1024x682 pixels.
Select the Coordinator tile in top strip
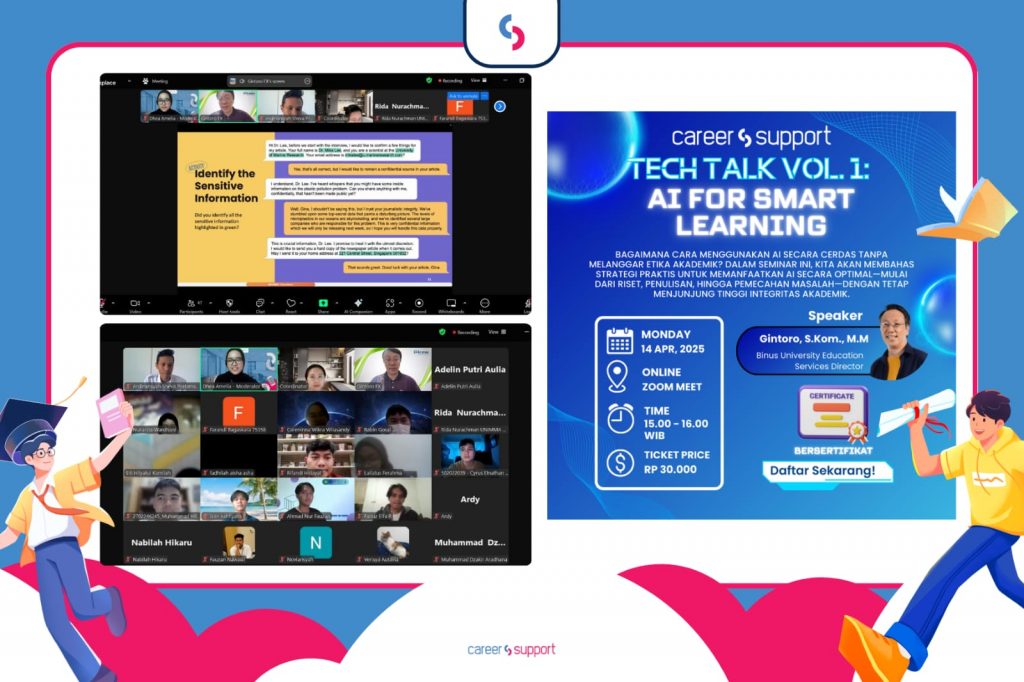click(x=345, y=106)
